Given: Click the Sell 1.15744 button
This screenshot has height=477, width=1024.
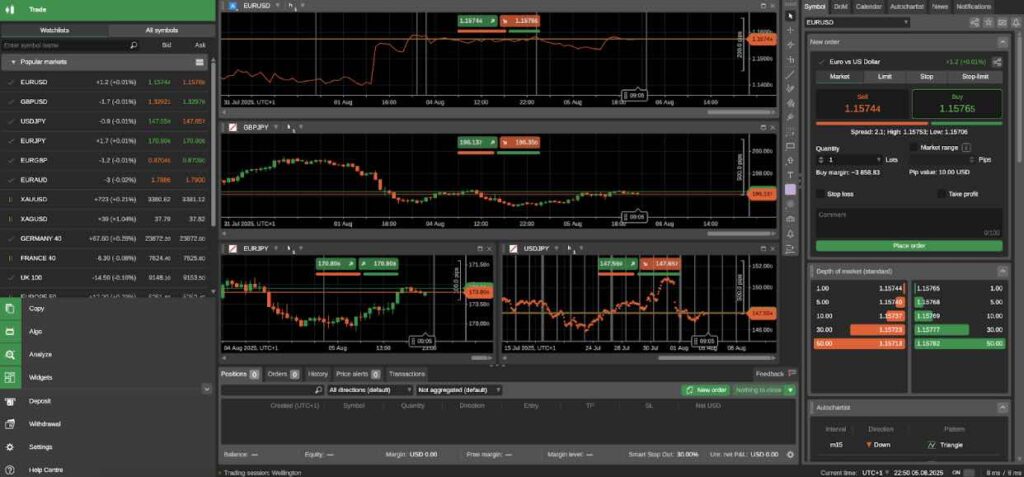Looking at the screenshot, I should (861, 105).
